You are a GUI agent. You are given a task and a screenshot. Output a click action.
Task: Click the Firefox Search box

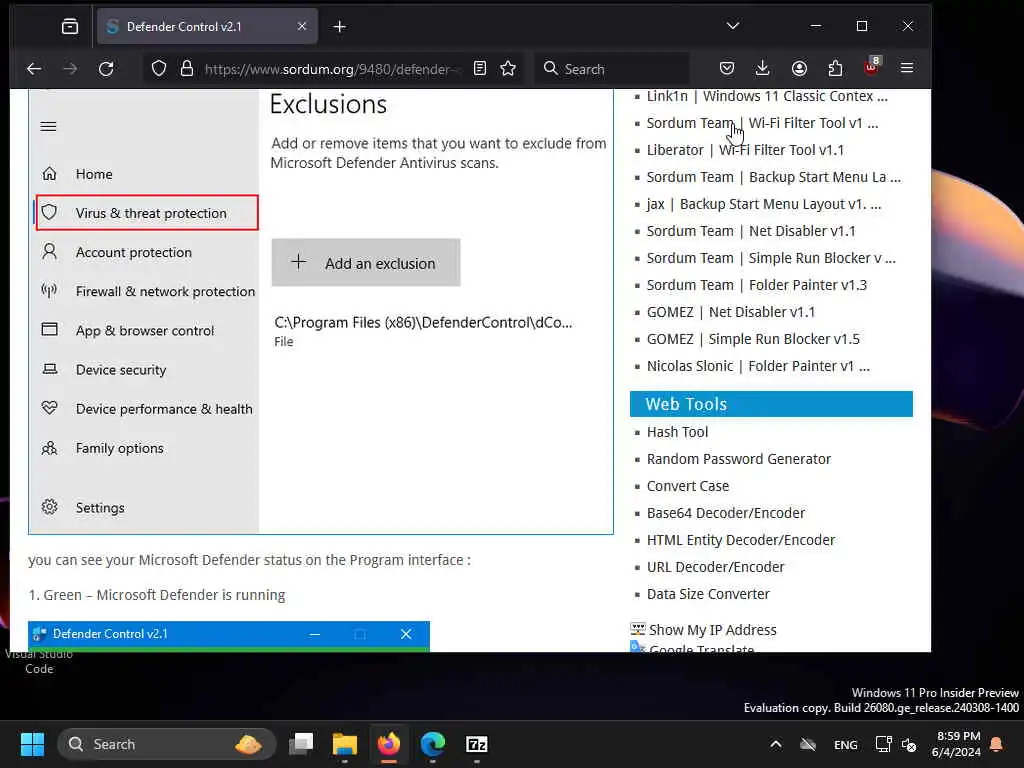tap(613, 69)
